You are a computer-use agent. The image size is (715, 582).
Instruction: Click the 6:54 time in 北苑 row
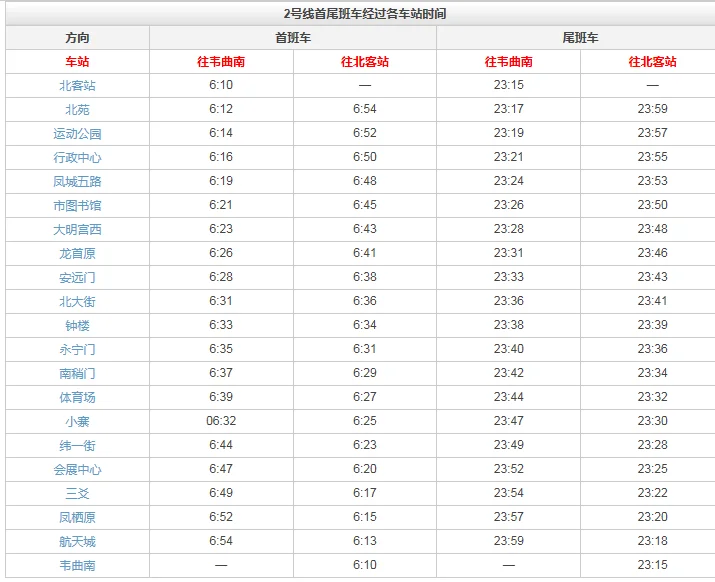point(365,109)
